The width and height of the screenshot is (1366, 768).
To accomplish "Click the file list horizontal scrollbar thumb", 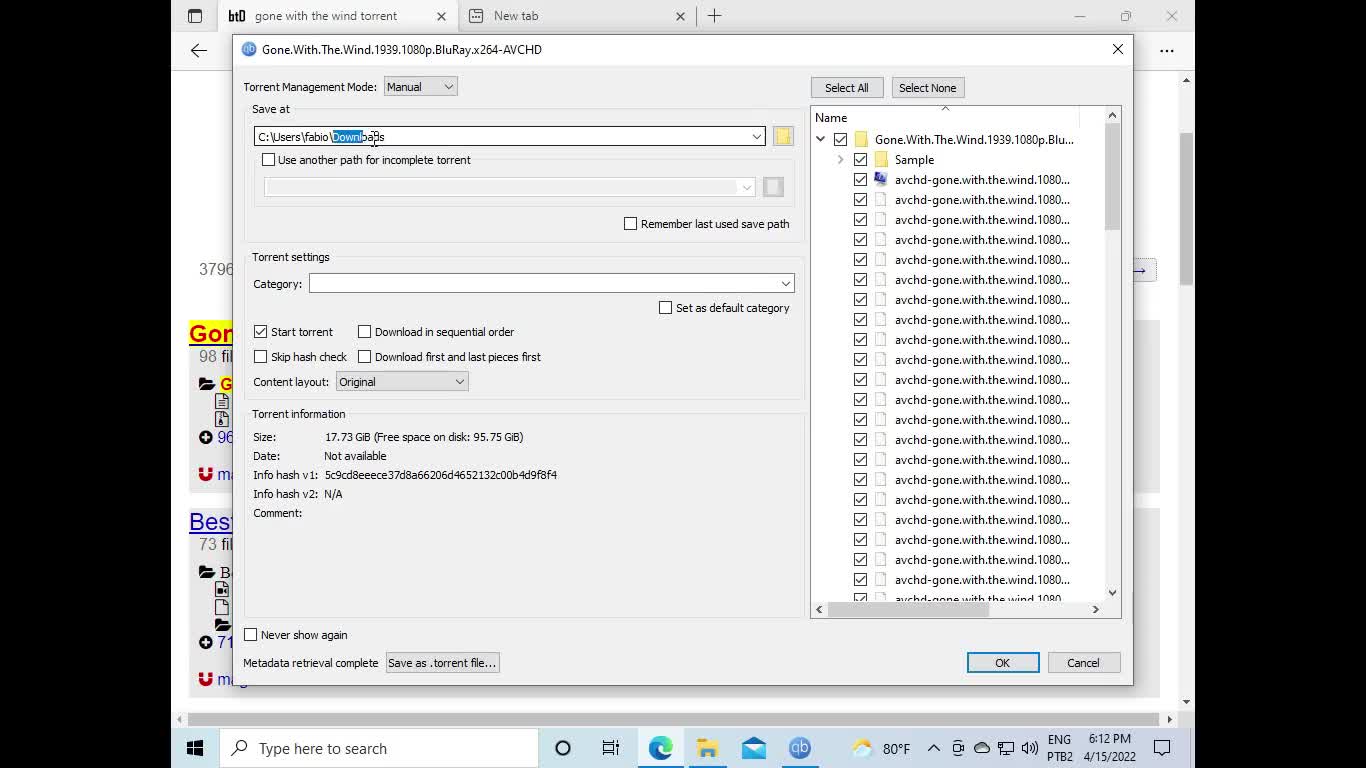I will [x=908, y=609].
